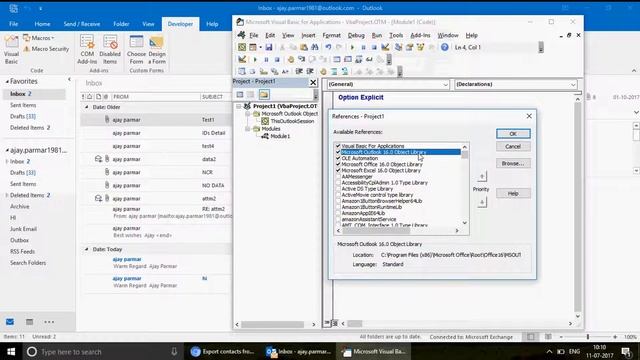This screenshot has height=360, width=640.
Task: Open Object Browser icon in VBA toolbar
Action: coord(420,47)
